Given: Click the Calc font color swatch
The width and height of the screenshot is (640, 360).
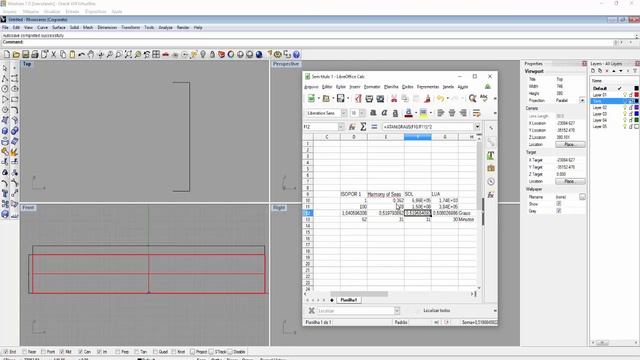Looking at the screenshot, I should [409, 113].
